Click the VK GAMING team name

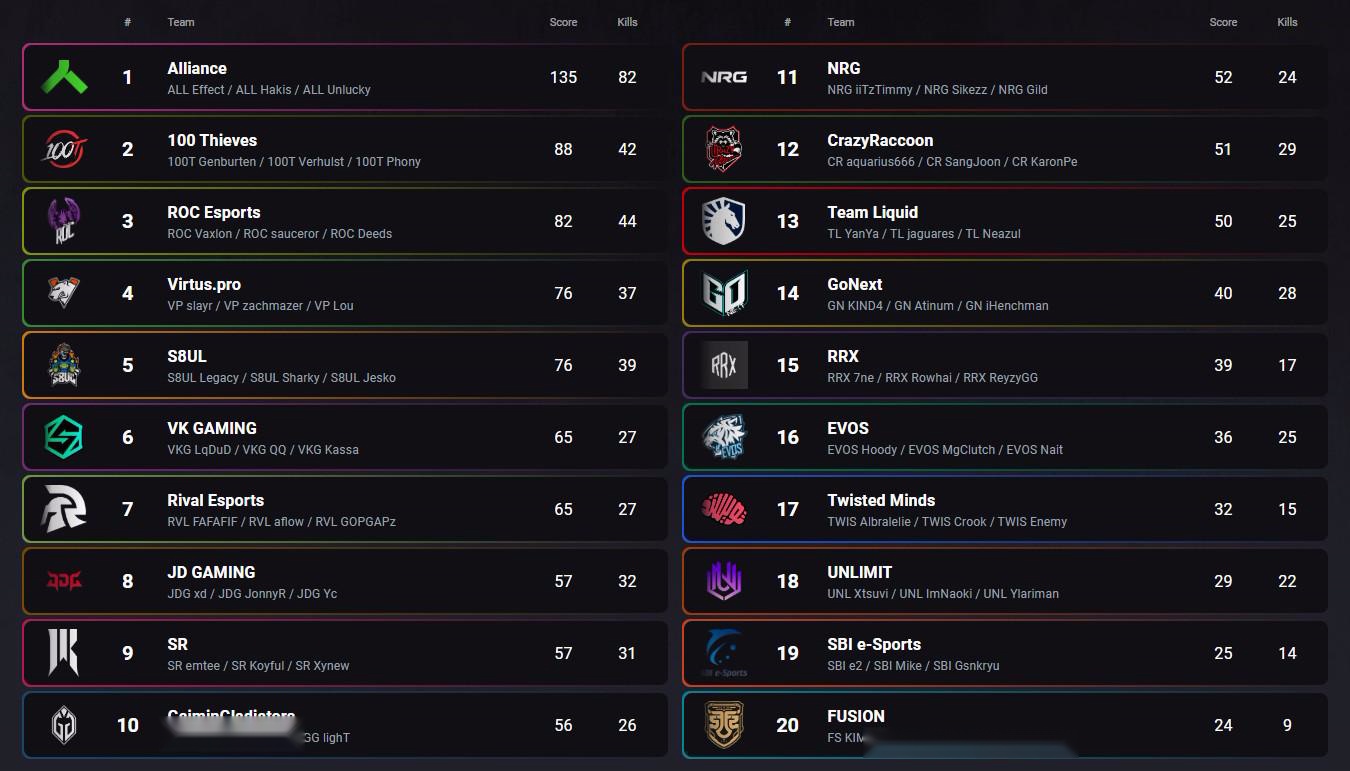point(212,429)
